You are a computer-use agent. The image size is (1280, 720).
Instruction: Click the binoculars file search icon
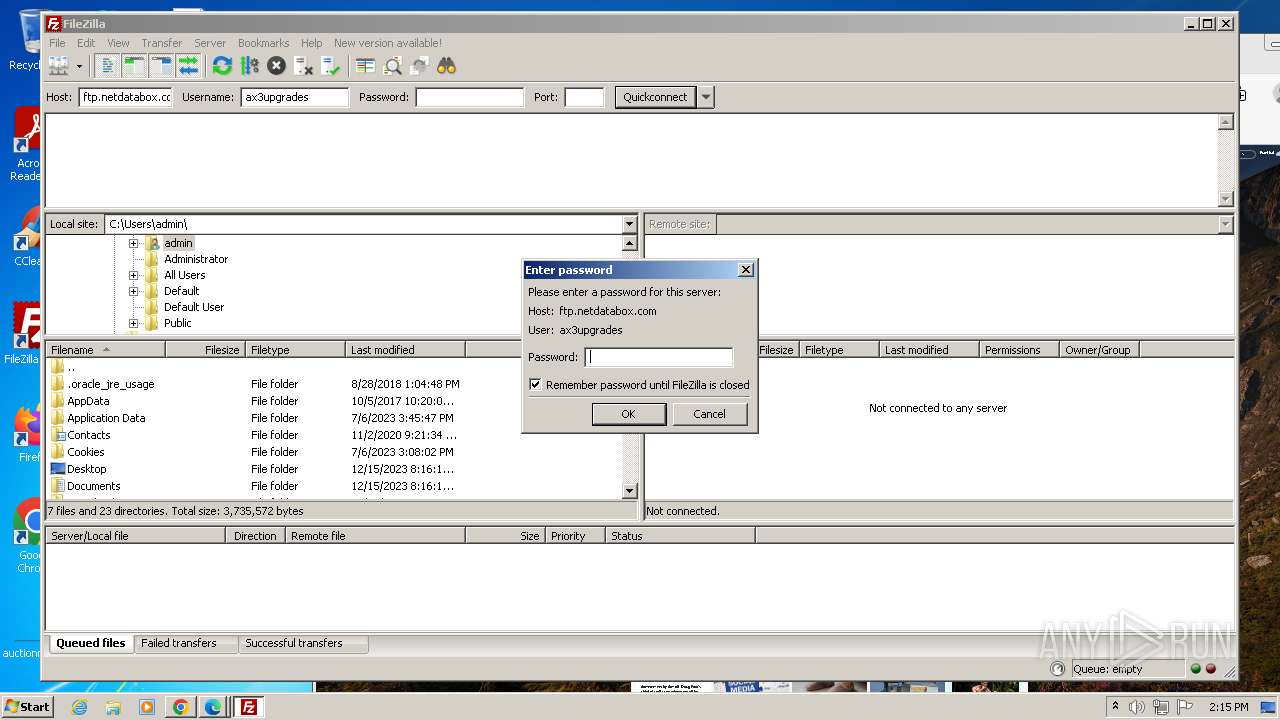(446, 66)
